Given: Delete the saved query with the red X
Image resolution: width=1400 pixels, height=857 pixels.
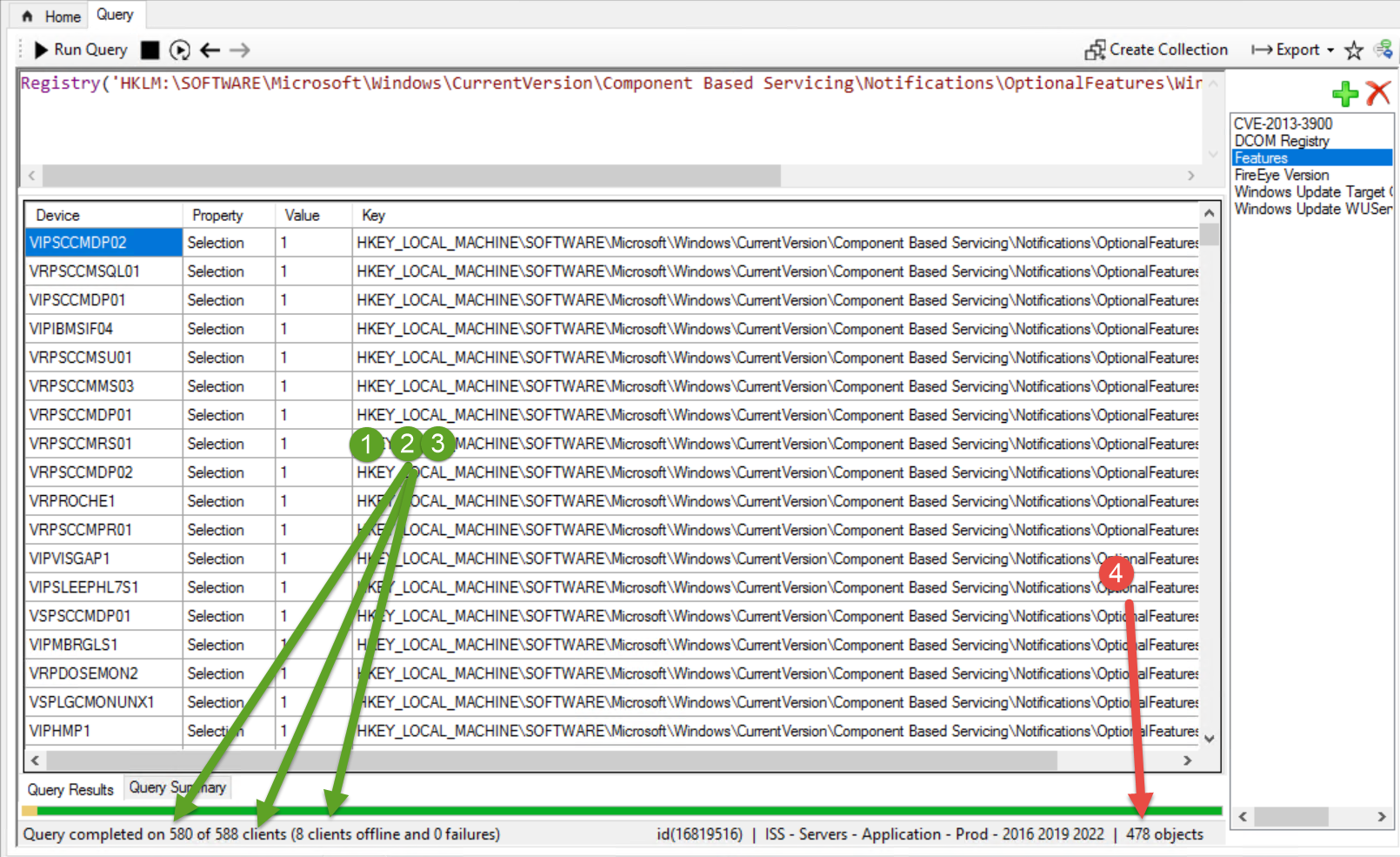Looking at the screenshot, I should (x=1378, y=93).
